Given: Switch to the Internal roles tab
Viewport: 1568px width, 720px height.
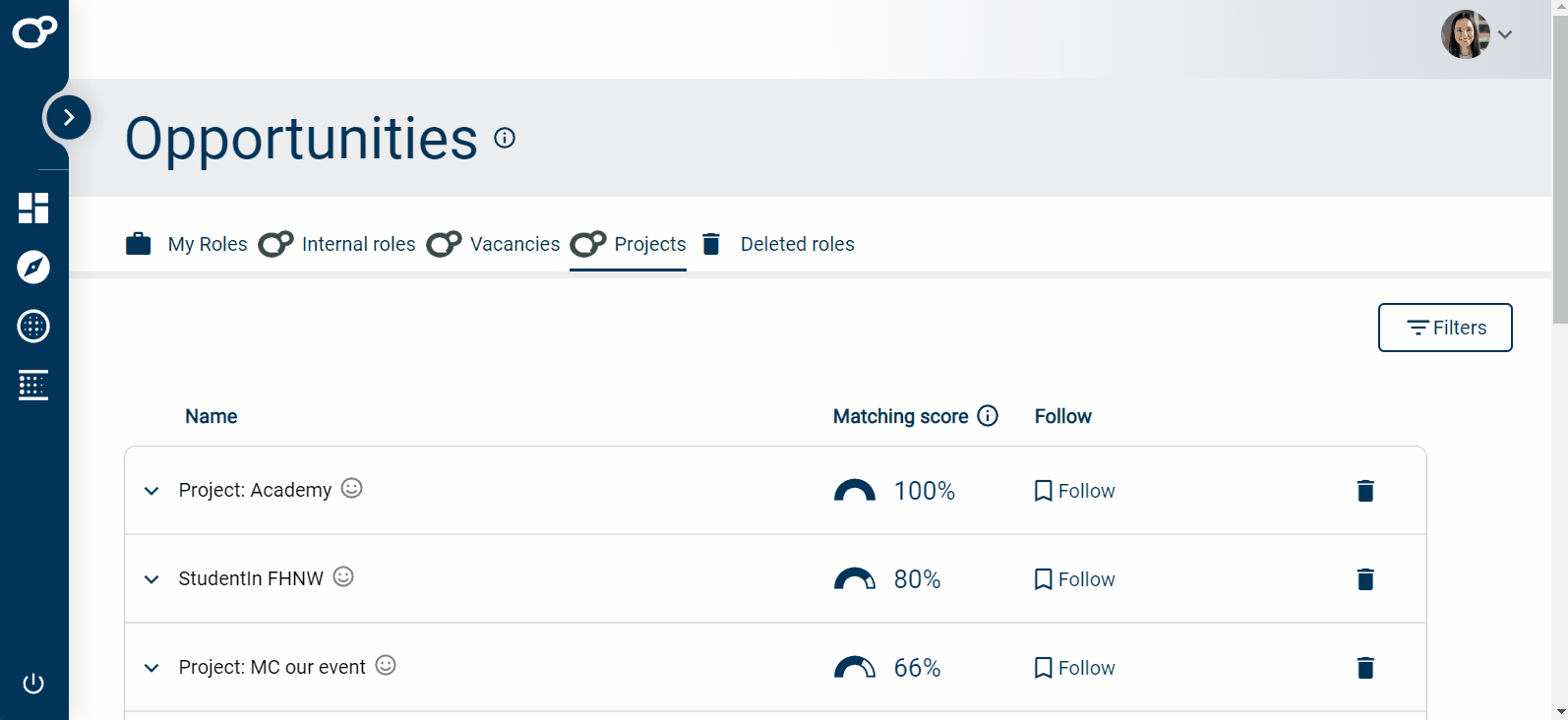Looking at the screenshot, I should [337, 244].
